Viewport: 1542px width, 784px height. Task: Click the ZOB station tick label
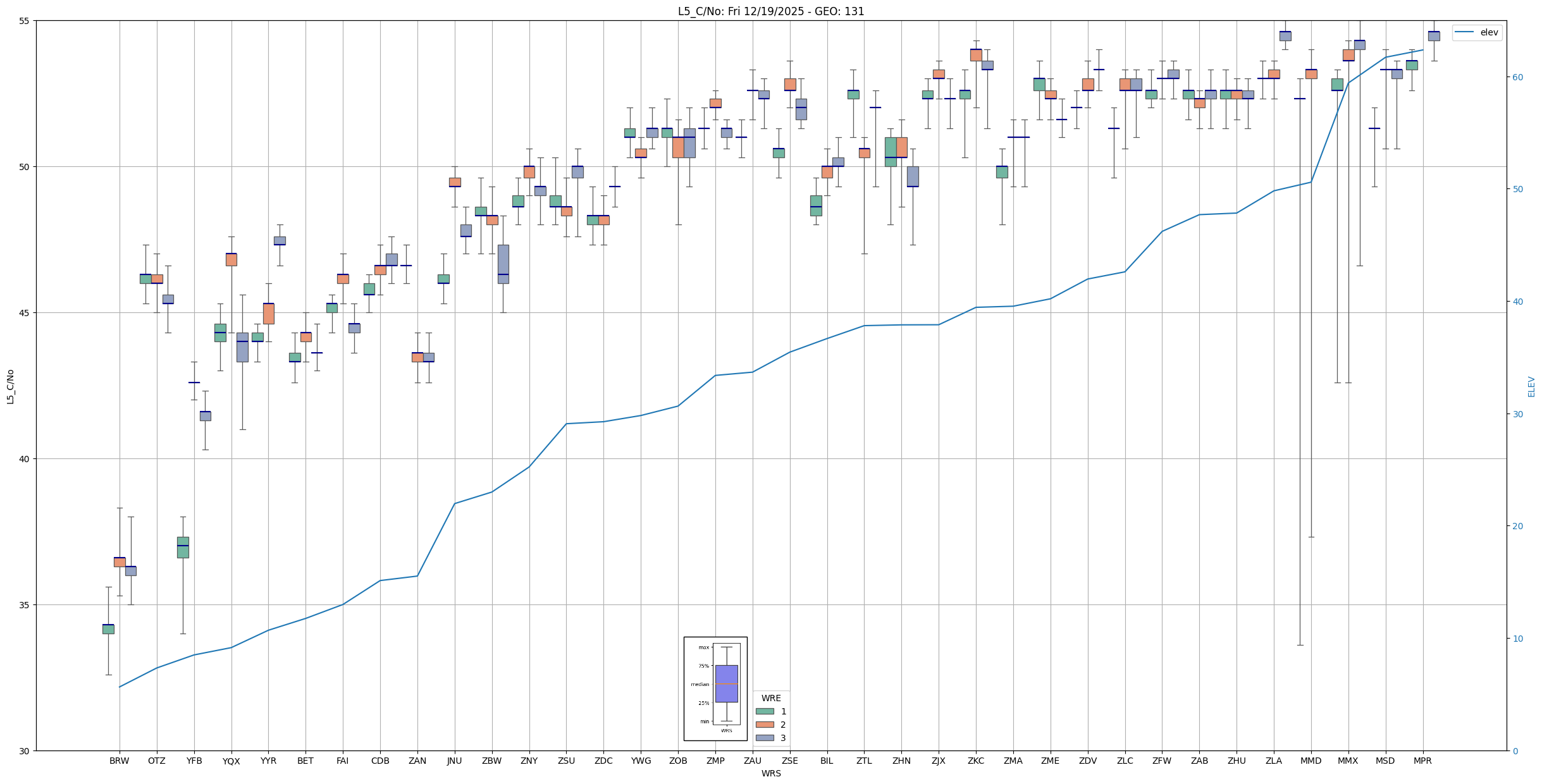coord(678,761)
